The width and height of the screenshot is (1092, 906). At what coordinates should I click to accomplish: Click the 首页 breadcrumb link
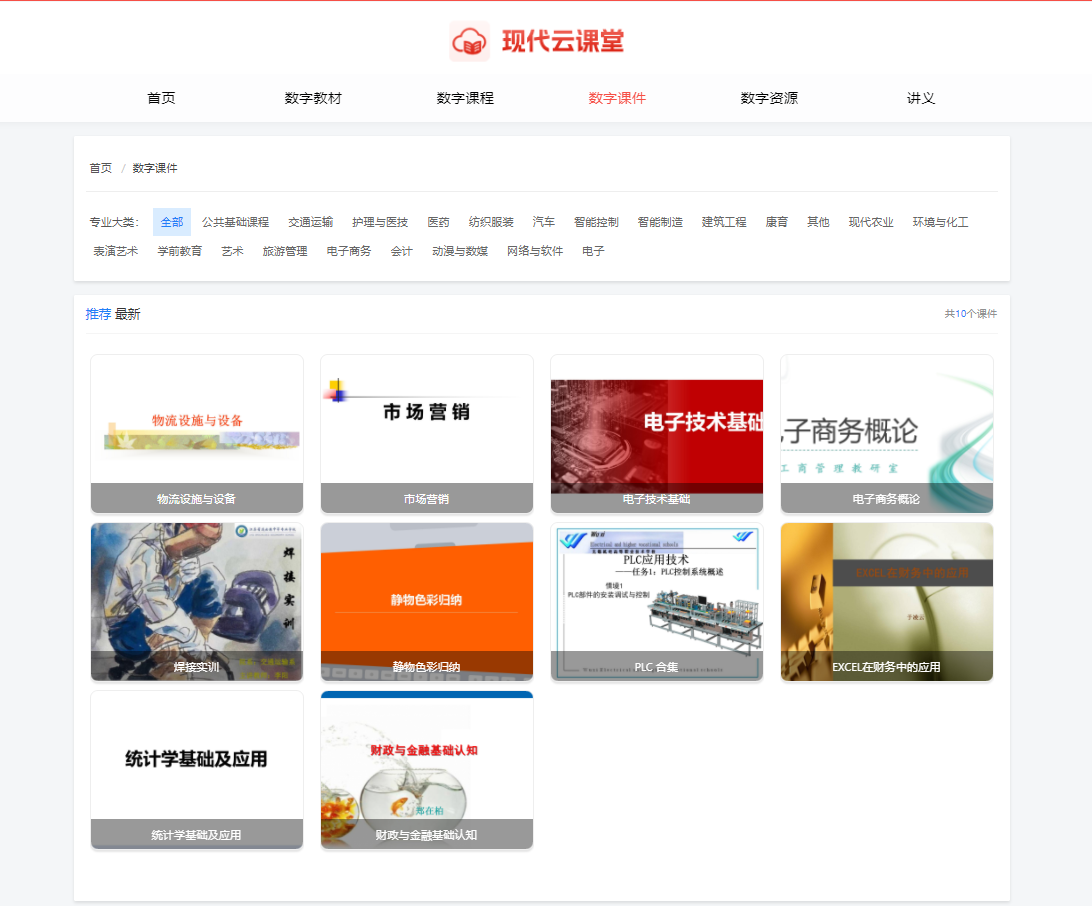[x=100, y=168]
